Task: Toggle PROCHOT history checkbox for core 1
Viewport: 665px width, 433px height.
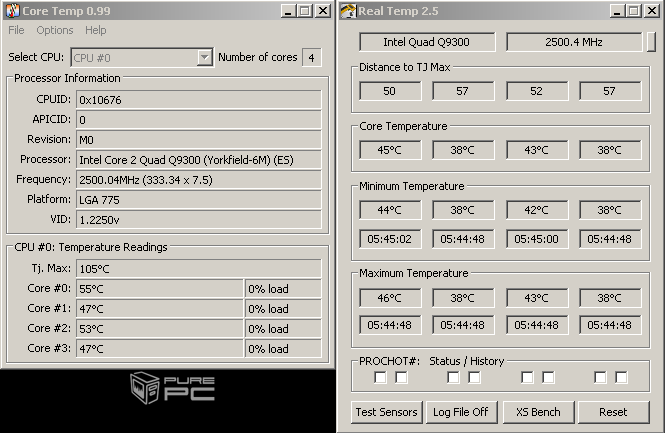Action: coord(474,377)
